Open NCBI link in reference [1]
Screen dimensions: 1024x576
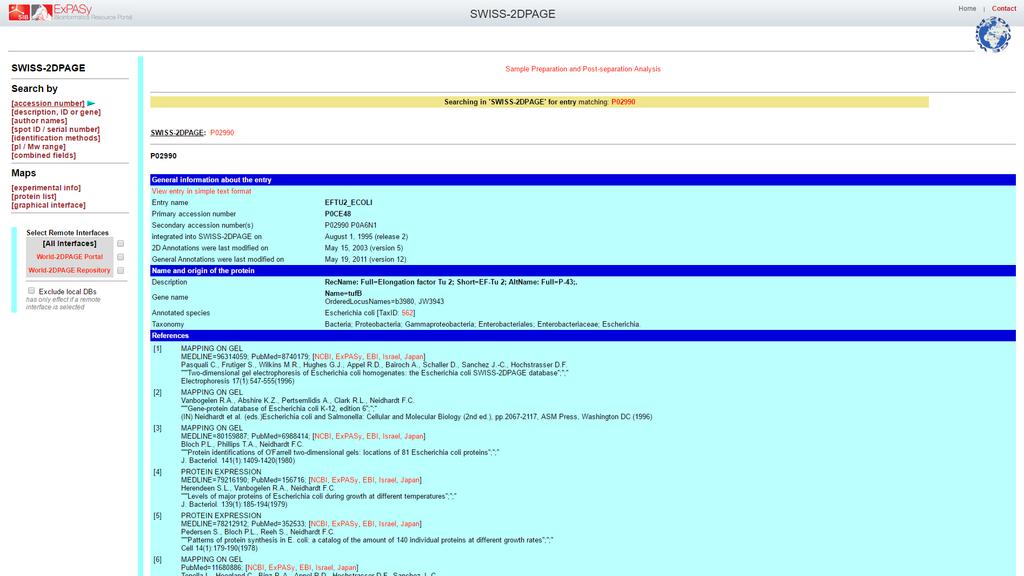tap(323, 357)
